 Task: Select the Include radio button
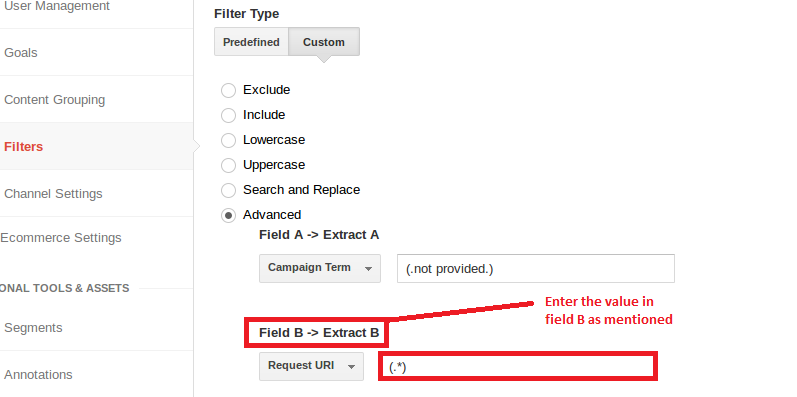[228, 115]
